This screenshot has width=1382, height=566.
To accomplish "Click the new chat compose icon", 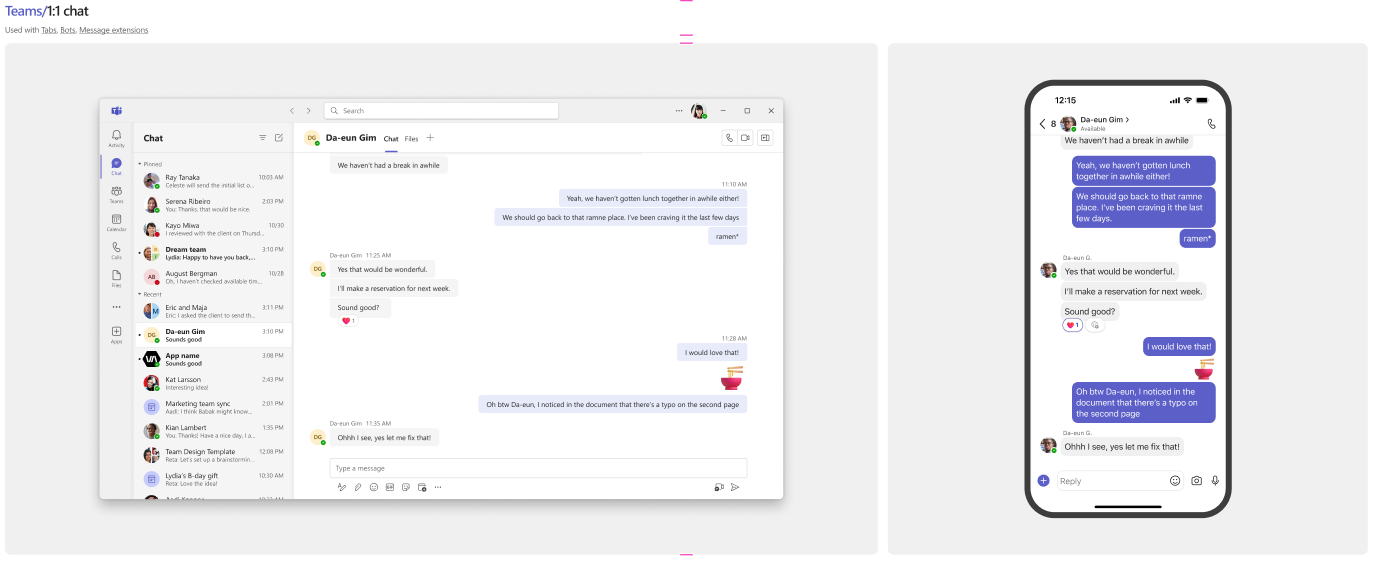I will tap(279, 138).
